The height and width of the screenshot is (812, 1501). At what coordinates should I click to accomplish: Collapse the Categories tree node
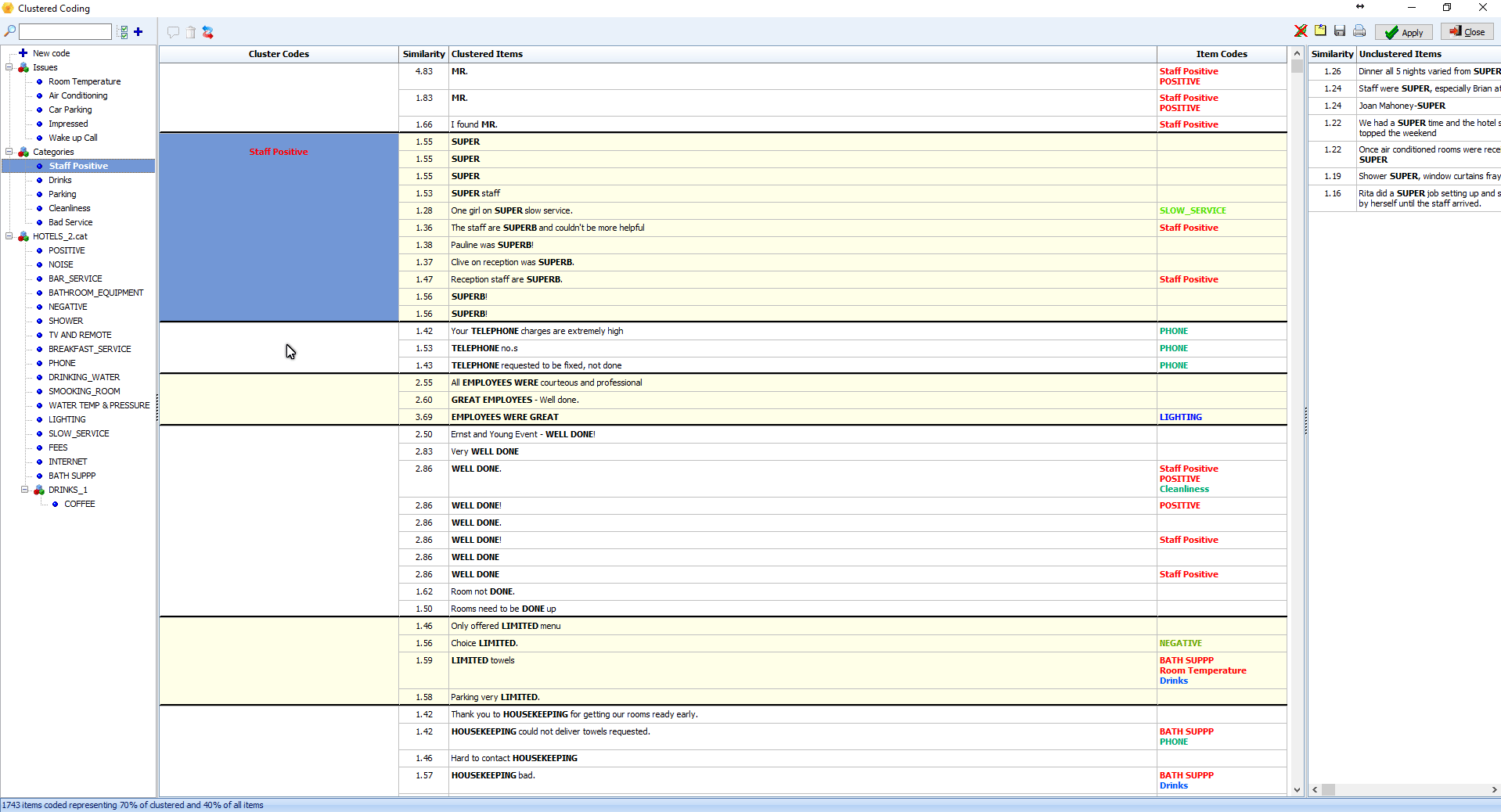9,152
